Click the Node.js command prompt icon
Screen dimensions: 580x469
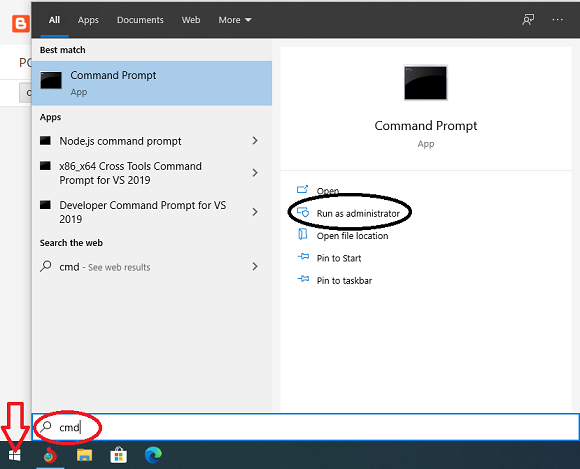pos(45,141)
